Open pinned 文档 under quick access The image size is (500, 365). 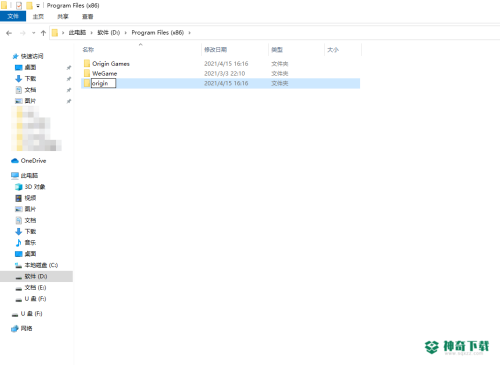pos(30,90)
